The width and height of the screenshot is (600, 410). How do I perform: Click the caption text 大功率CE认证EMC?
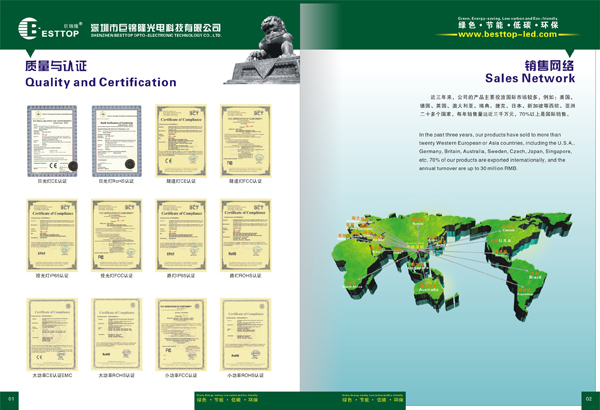click(52, 376)
